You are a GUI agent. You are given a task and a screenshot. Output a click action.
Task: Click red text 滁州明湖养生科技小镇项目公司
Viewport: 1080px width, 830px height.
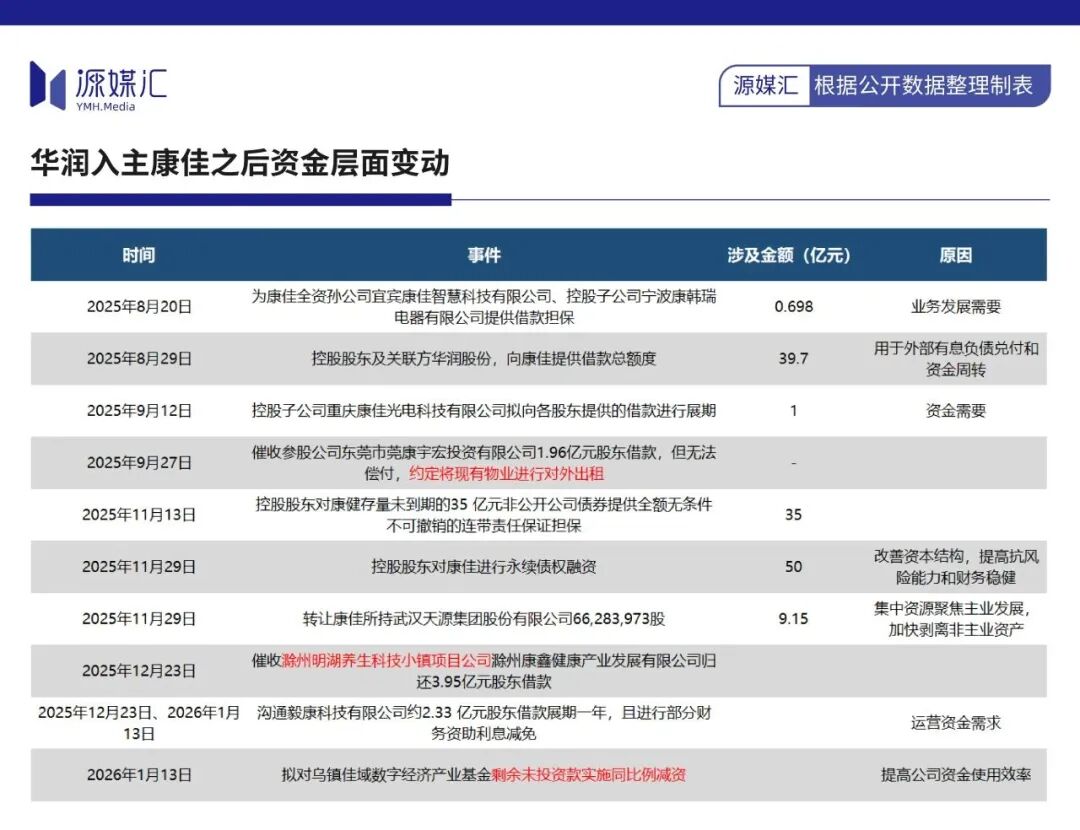pos(386,661)
